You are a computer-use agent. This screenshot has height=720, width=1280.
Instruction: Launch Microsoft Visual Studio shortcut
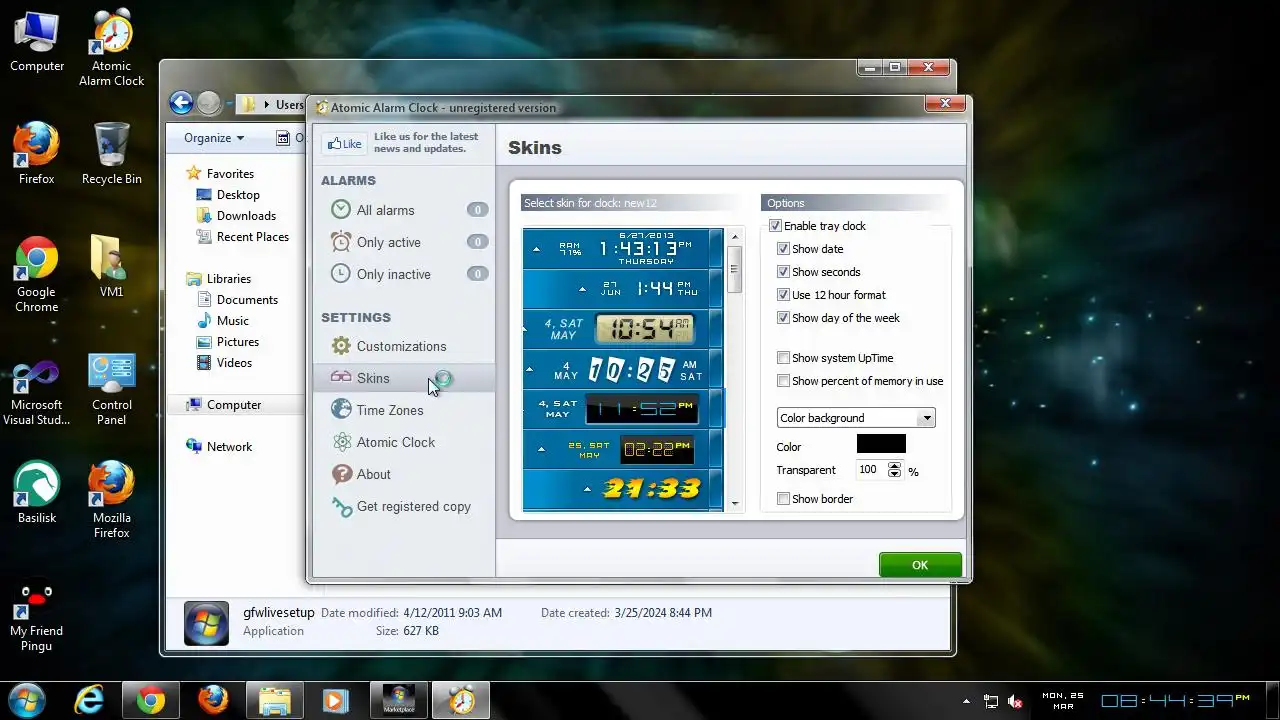[x=37, y=390]
